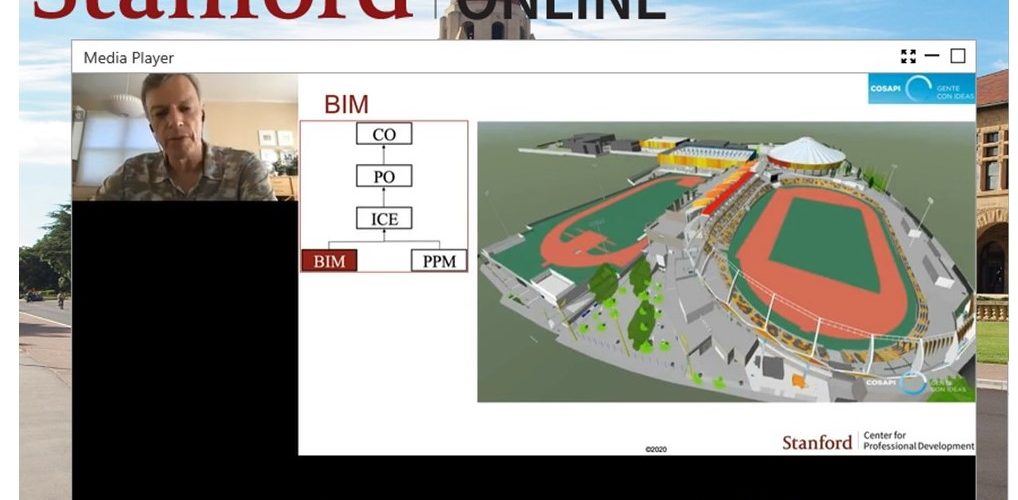Click the white domed arena in model
Screen dimensions: 1018x500
tap(805, 154)
